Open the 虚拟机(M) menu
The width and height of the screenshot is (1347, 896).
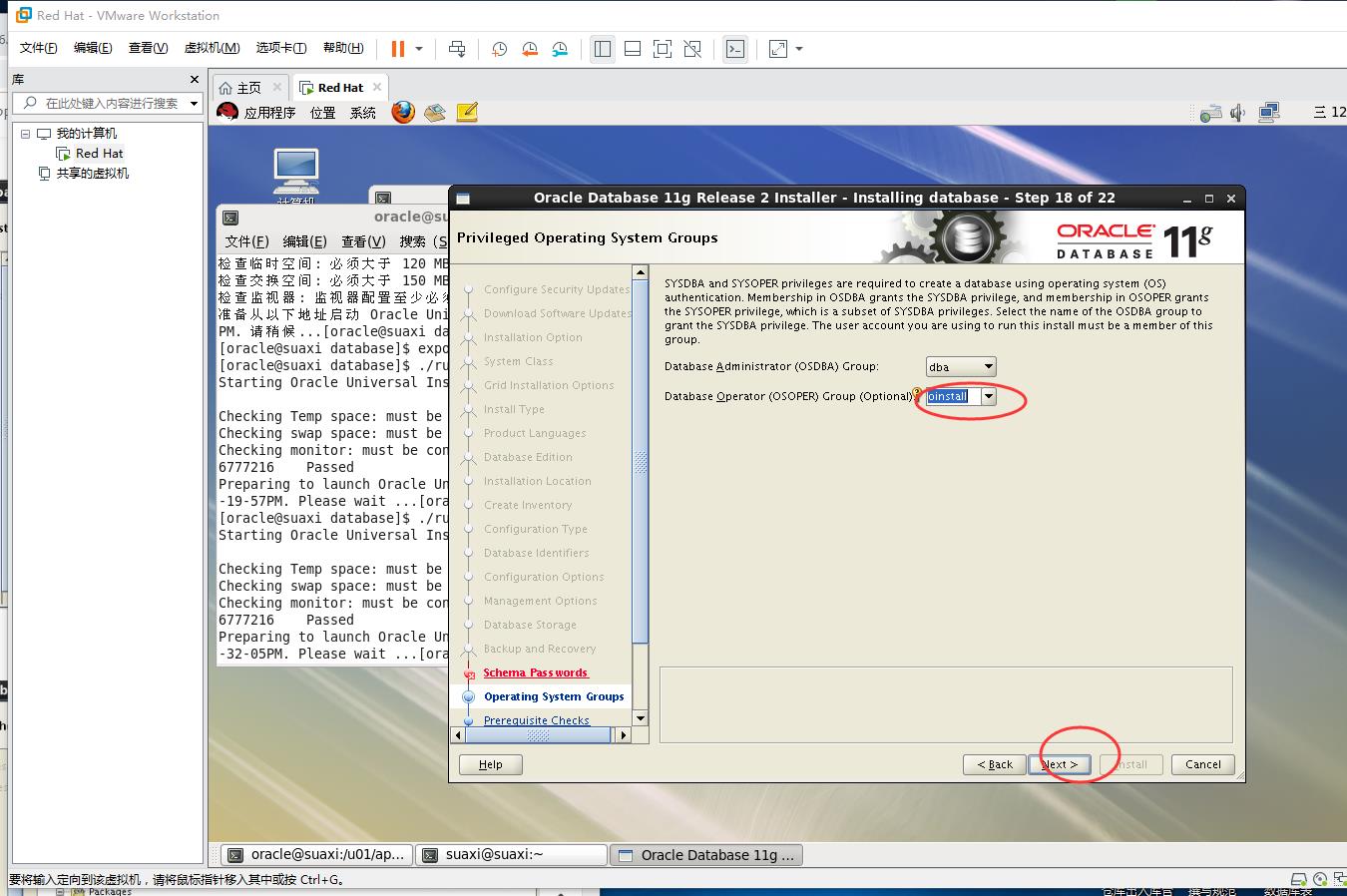tap(212, 48)
